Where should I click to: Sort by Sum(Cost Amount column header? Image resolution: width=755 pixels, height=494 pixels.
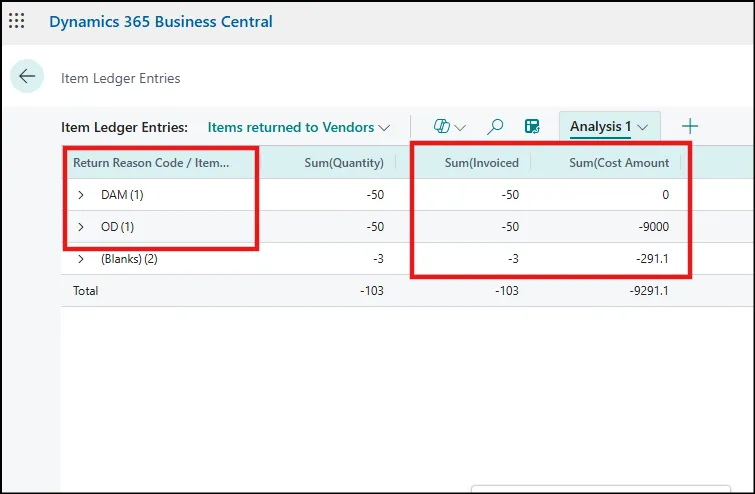[x=619, y=163]
